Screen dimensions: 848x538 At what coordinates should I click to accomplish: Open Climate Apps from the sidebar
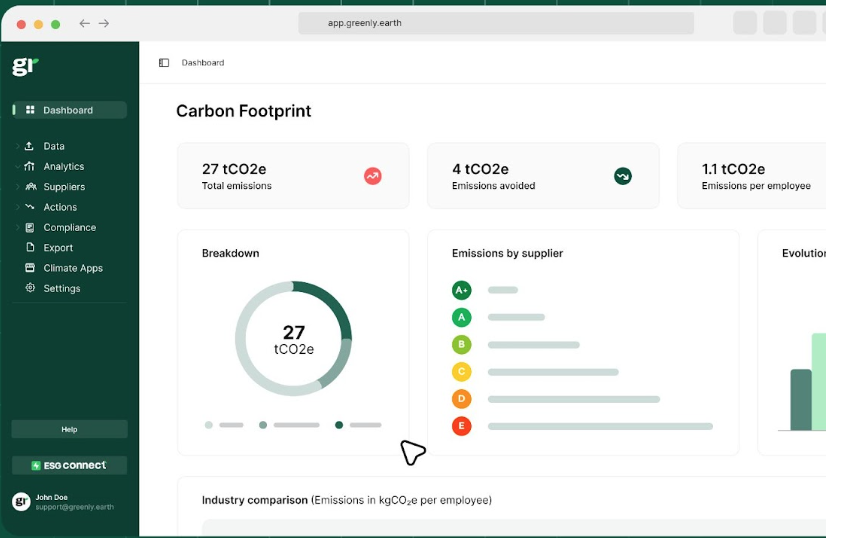click(x=72, y=268)
